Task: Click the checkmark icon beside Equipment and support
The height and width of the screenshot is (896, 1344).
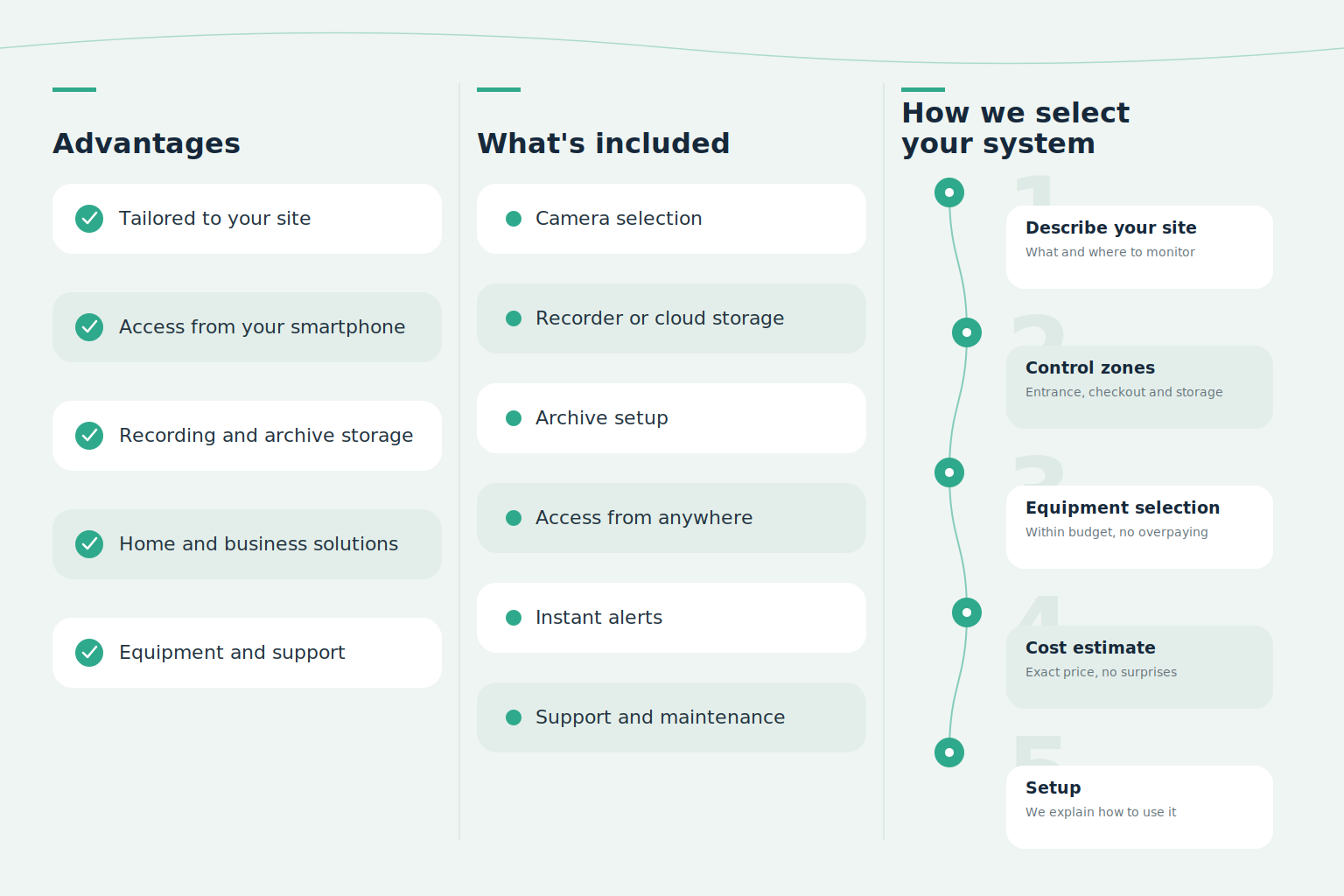Action: tap(89, 653)
